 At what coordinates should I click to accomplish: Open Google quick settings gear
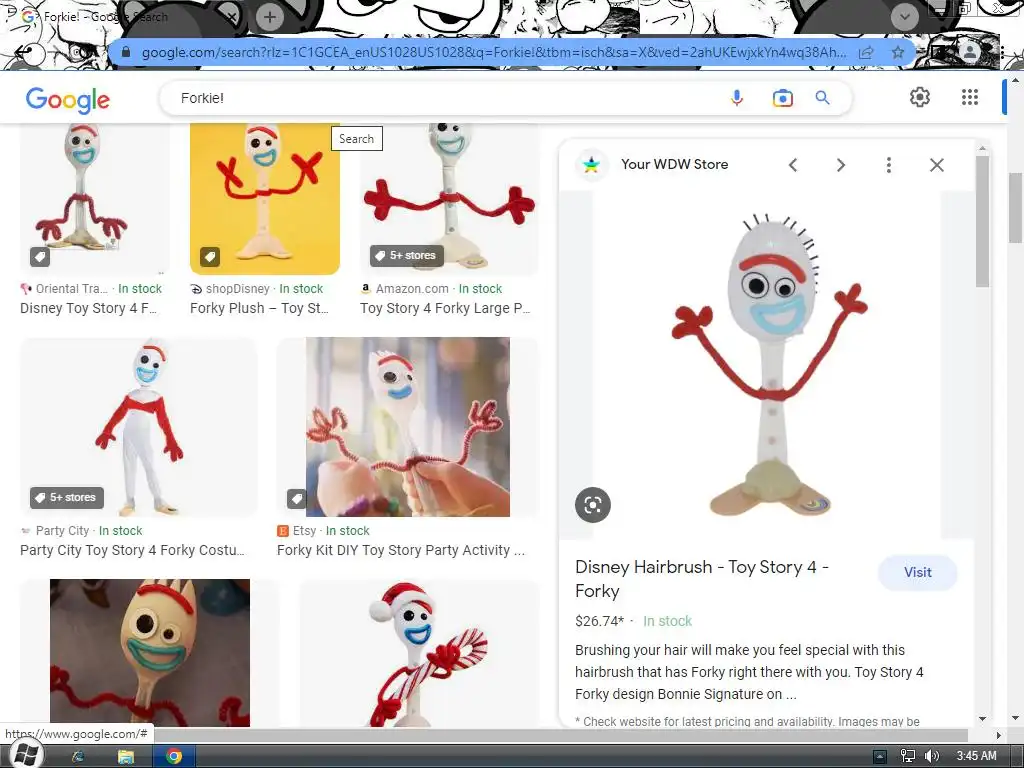pyautogui.click(x=920, y=97)
